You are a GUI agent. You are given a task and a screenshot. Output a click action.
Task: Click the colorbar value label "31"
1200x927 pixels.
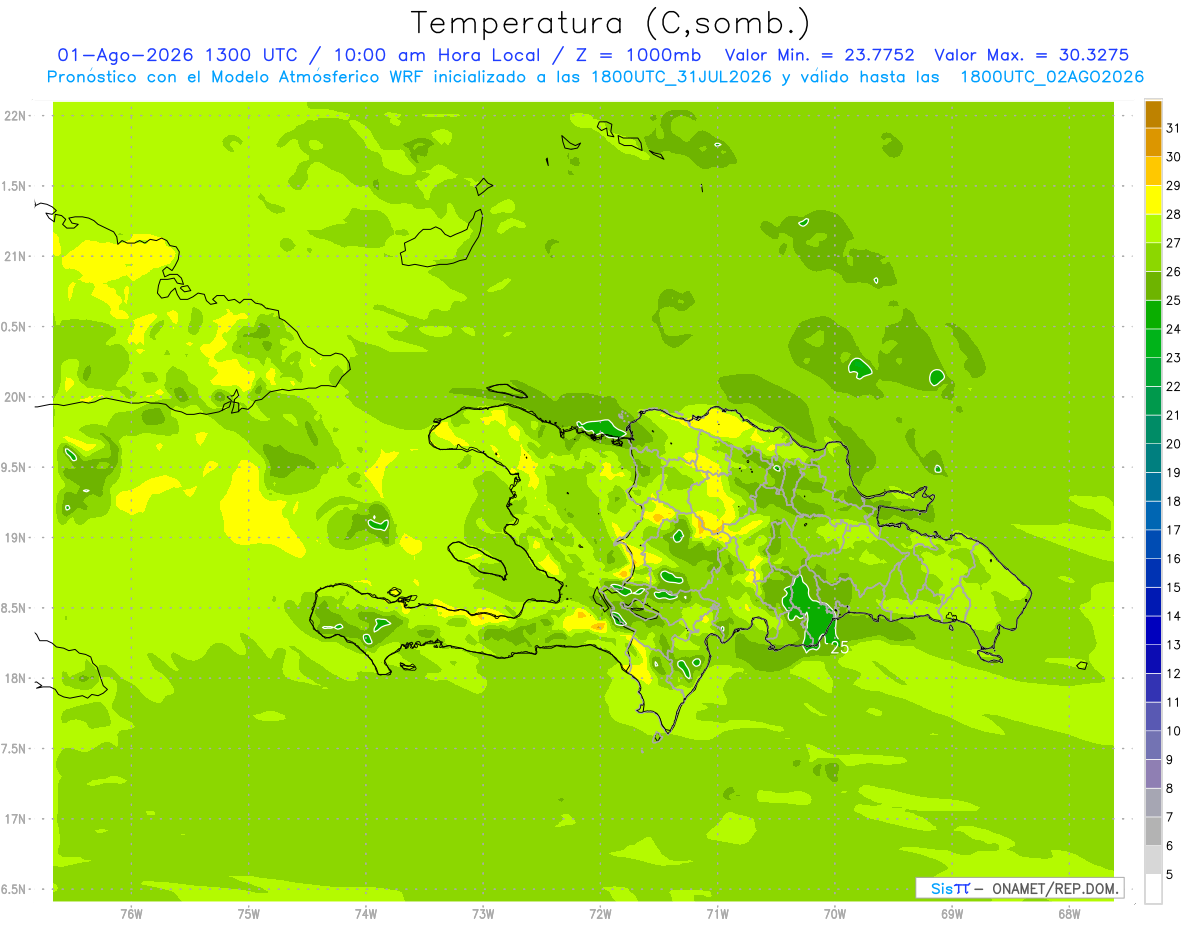pos(1173,128)
